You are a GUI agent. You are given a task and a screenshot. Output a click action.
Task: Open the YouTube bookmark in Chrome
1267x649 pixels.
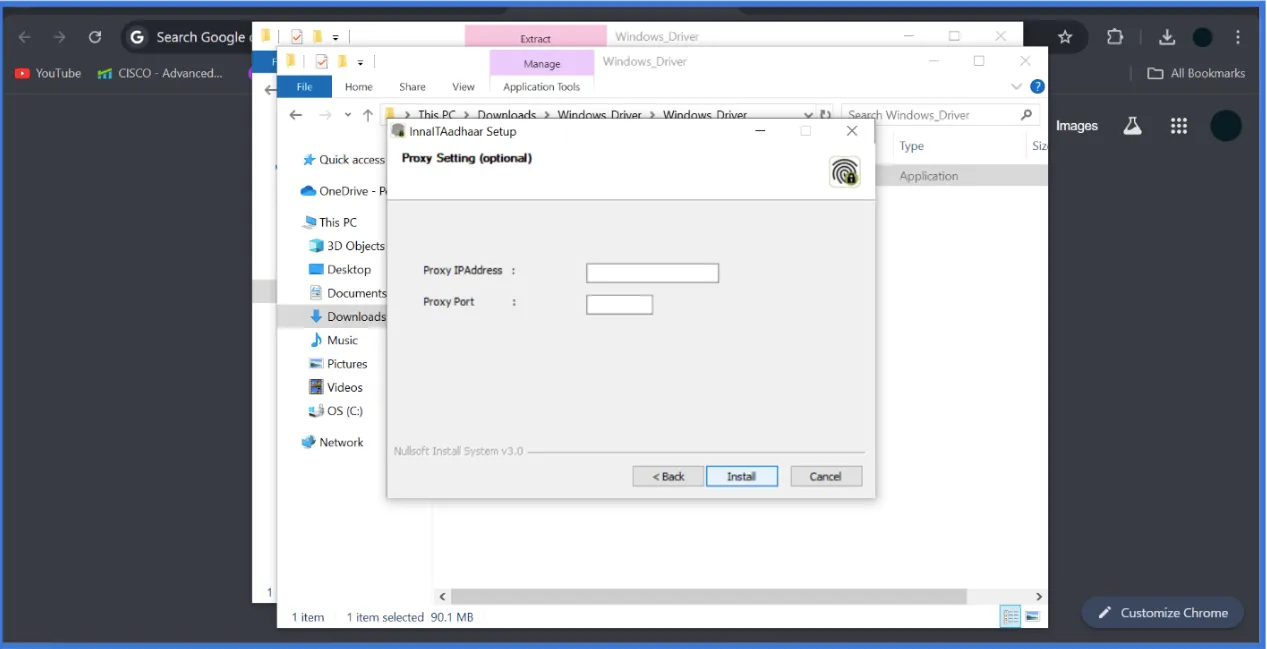[48, 73]
